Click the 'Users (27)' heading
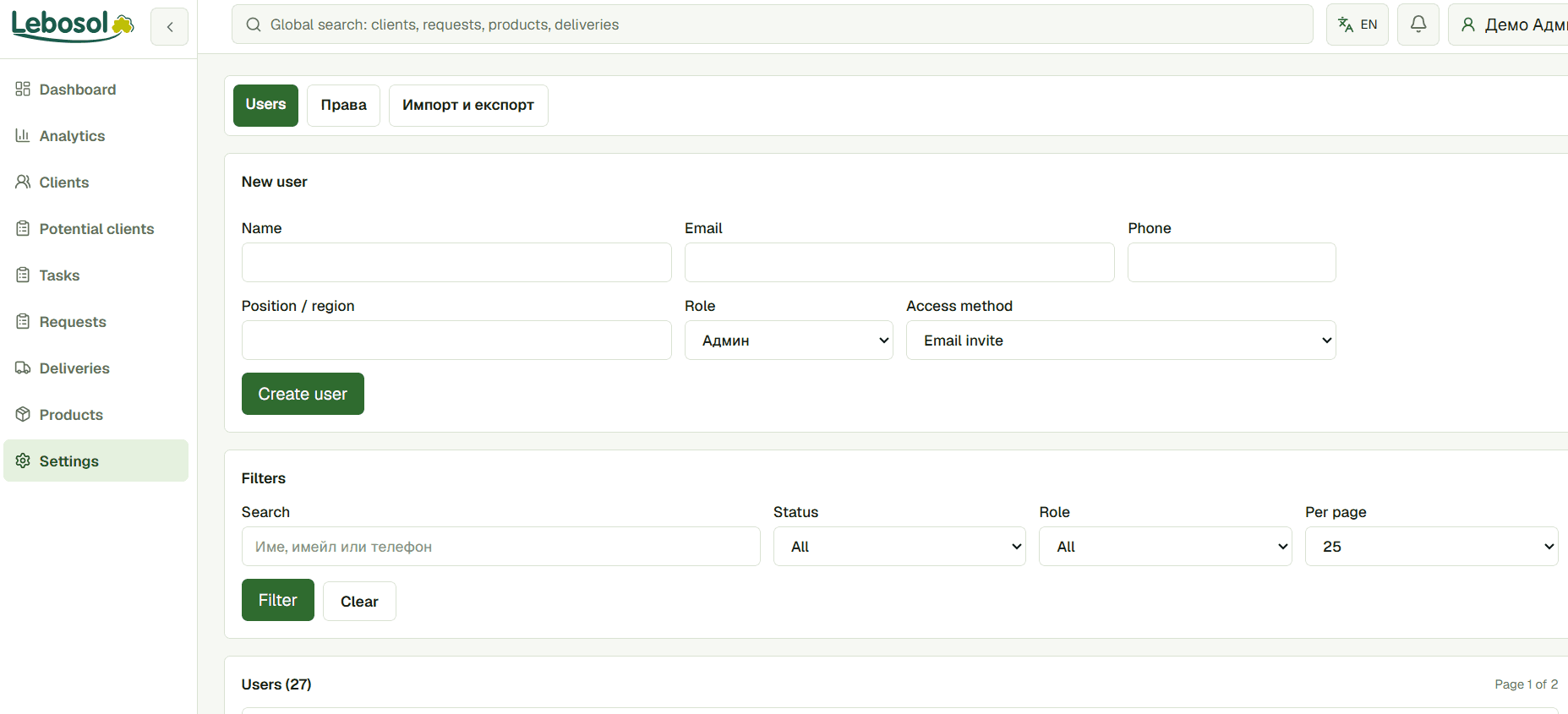Screen dimensions: 1568x714 click(276, 684)
